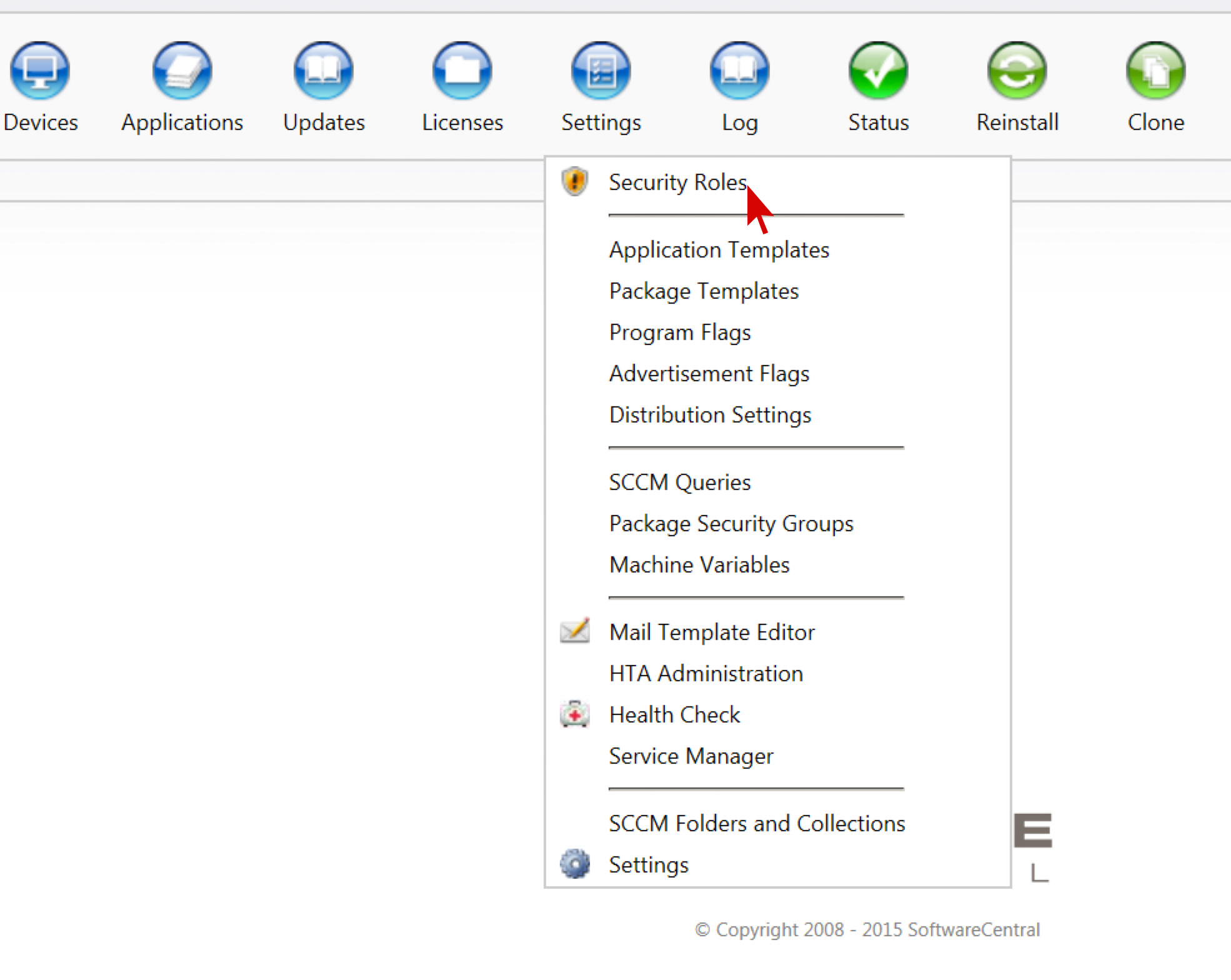Open Application Templates menu entry
The height and width of the screenshot is (980, 1231).
point(719,250)
